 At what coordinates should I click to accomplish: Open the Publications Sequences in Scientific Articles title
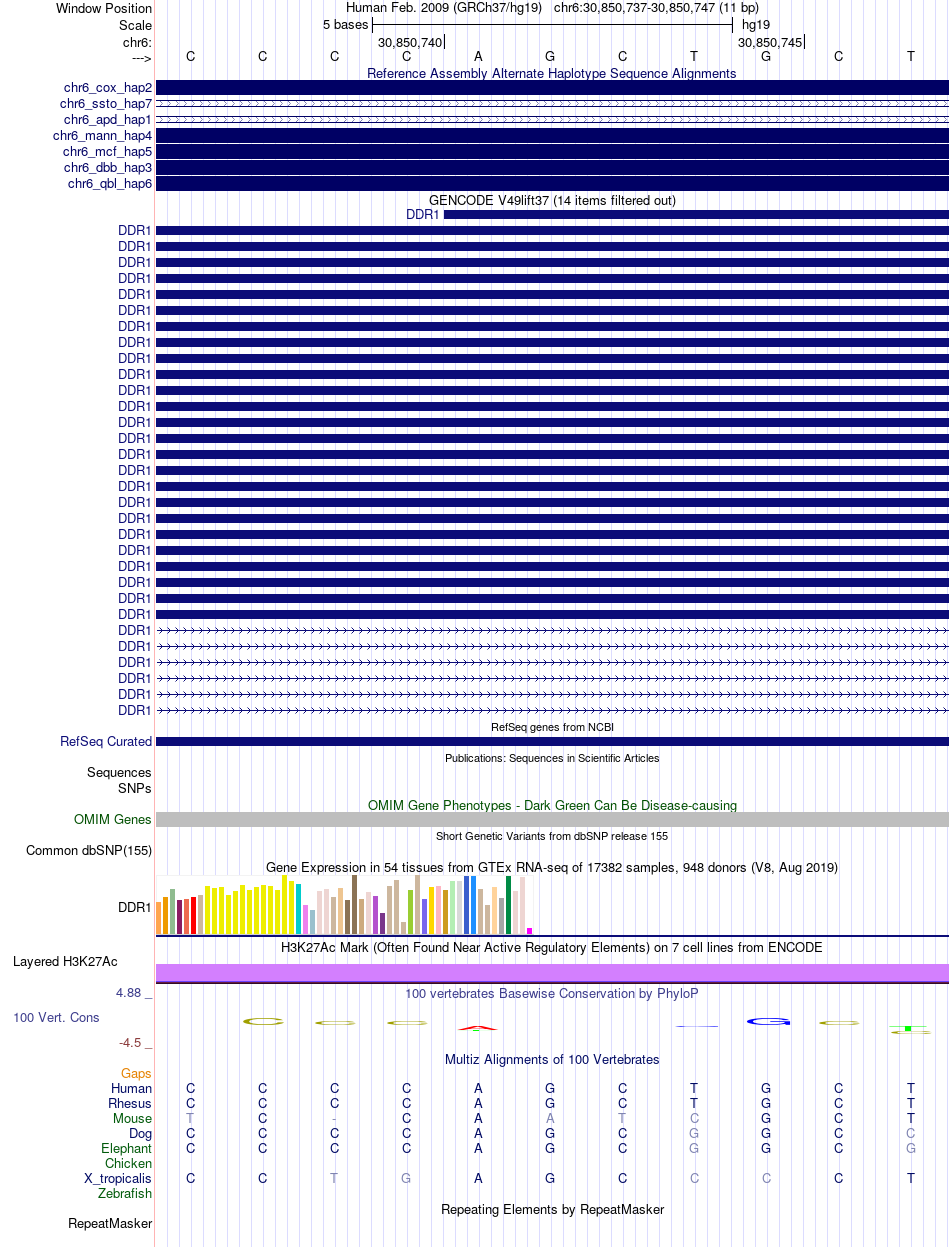[x=552, y=758]
